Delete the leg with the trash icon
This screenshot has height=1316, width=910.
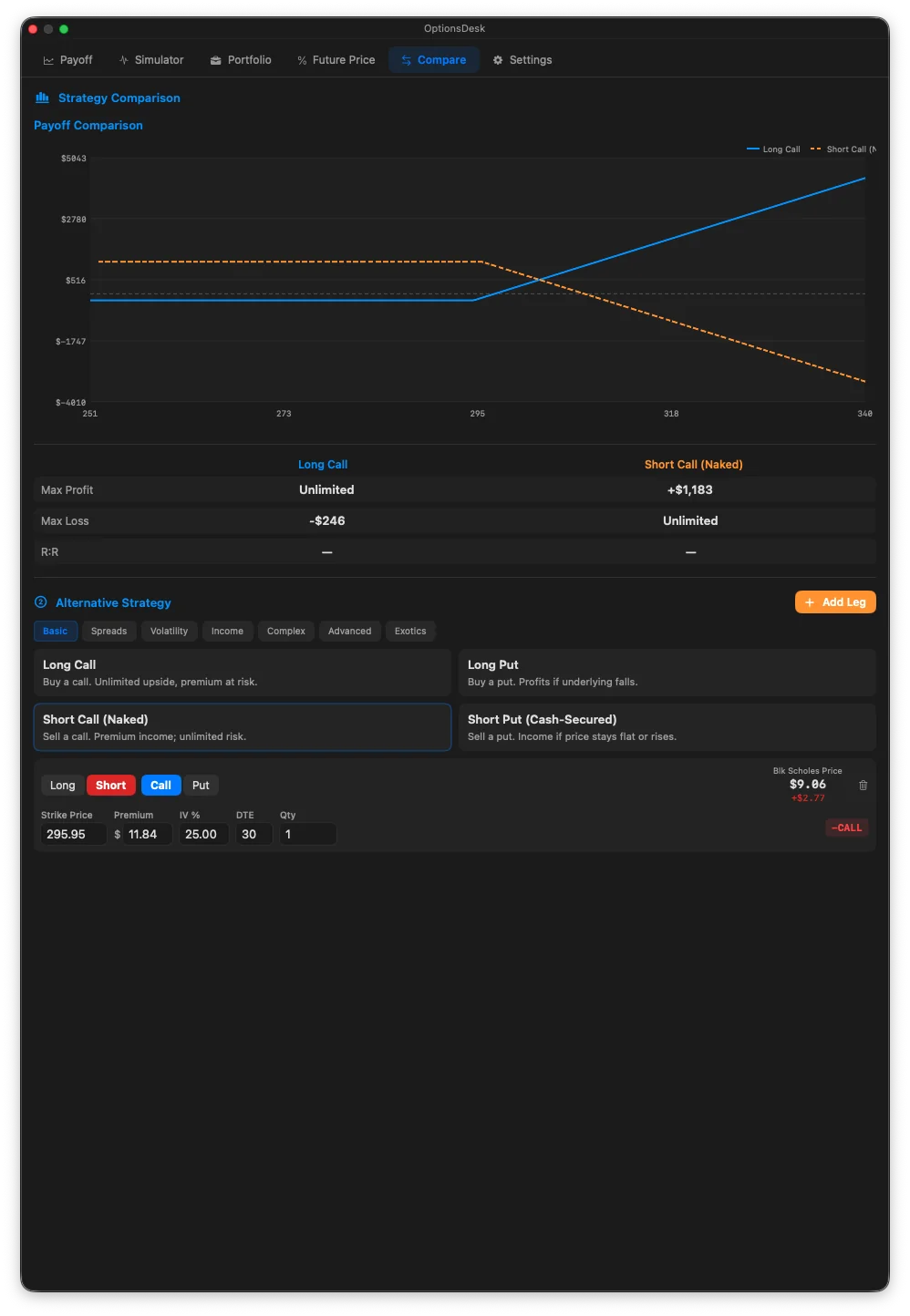tap(863, 786)
